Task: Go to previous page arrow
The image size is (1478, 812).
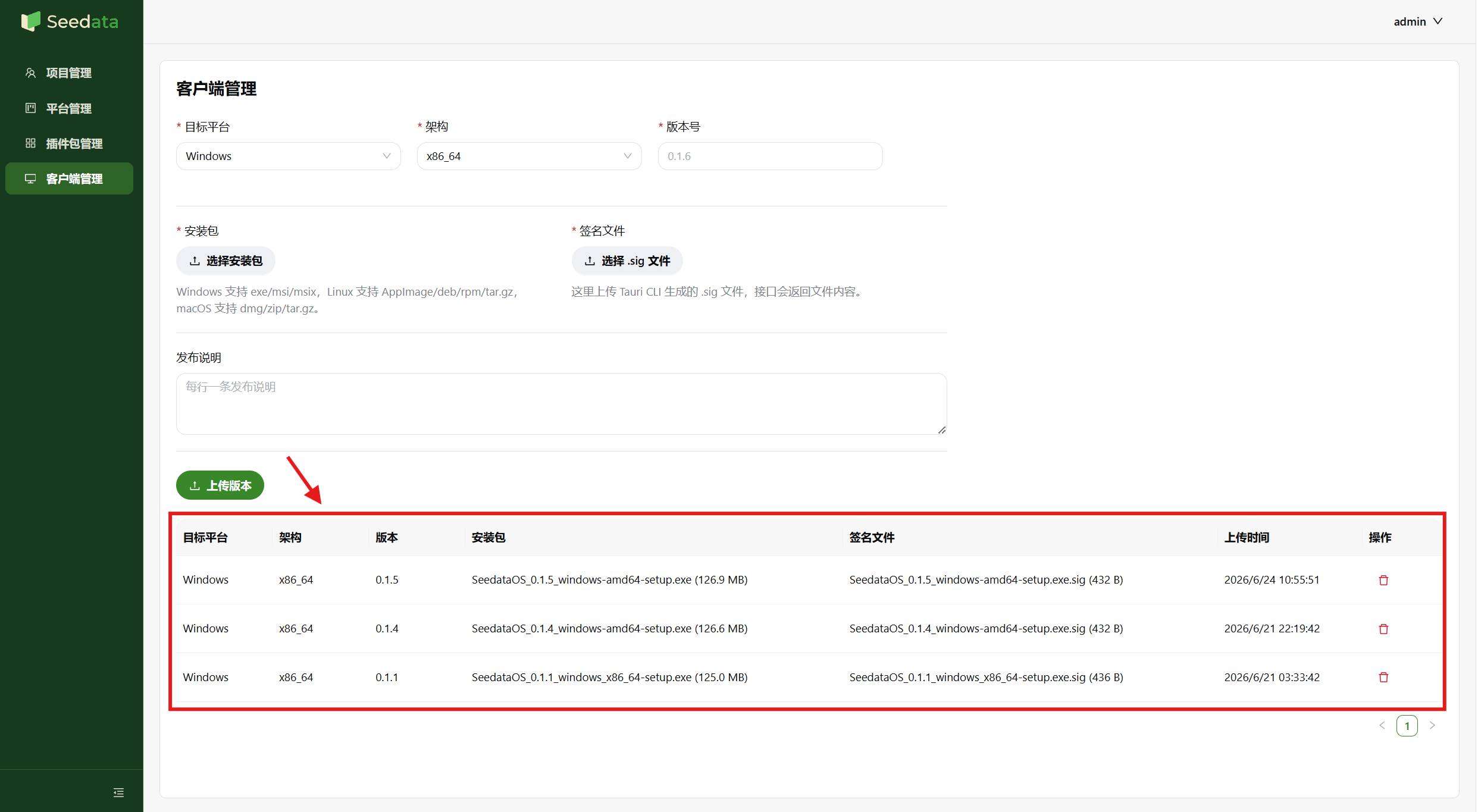Action: pos(1382,725)
